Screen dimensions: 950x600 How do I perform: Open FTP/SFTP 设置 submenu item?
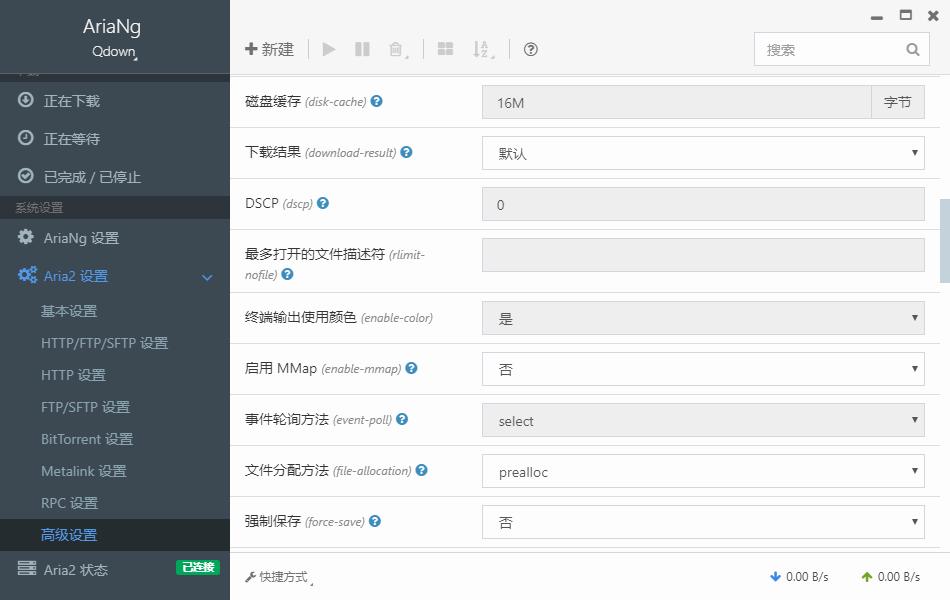[x=85, y=407]
